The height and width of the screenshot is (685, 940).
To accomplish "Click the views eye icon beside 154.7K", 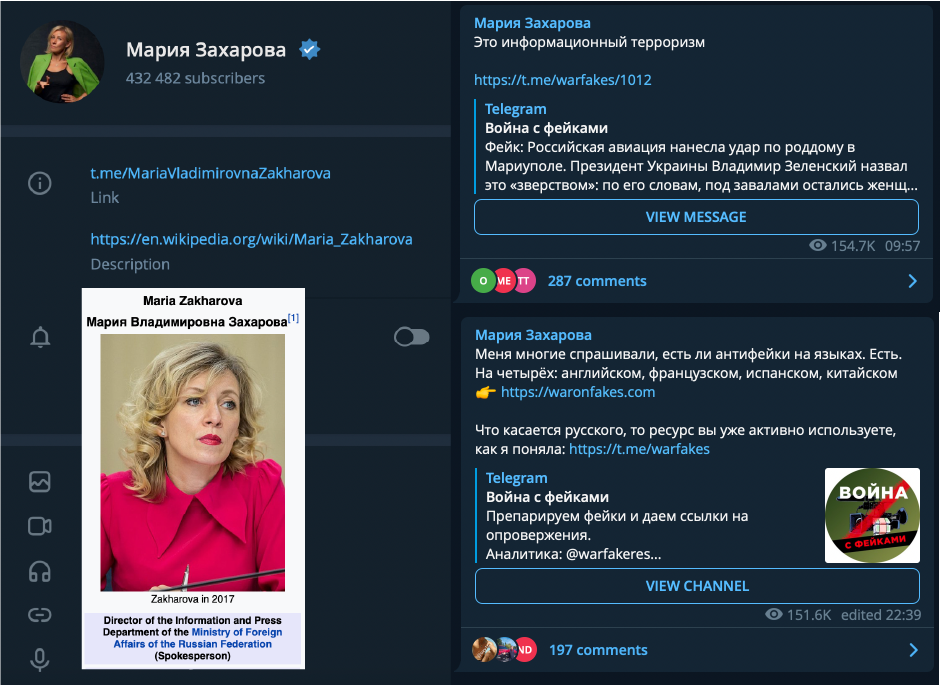I will 818,245.
